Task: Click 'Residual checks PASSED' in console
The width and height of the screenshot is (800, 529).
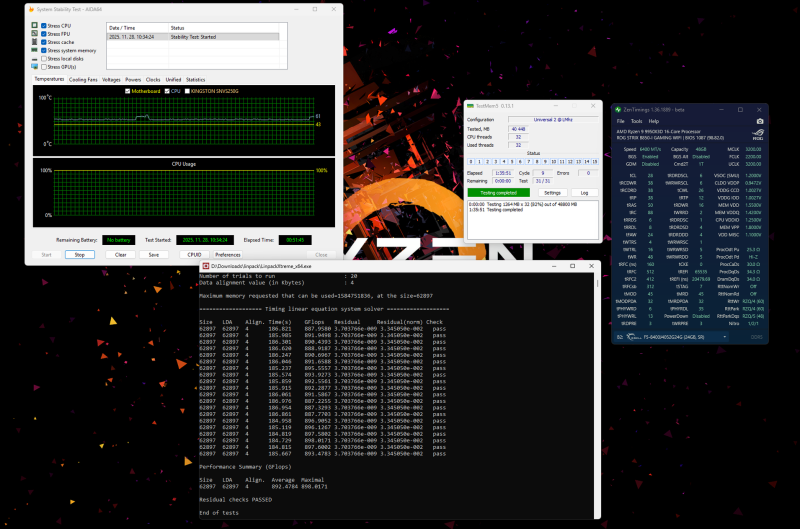Action: point(235,499)
